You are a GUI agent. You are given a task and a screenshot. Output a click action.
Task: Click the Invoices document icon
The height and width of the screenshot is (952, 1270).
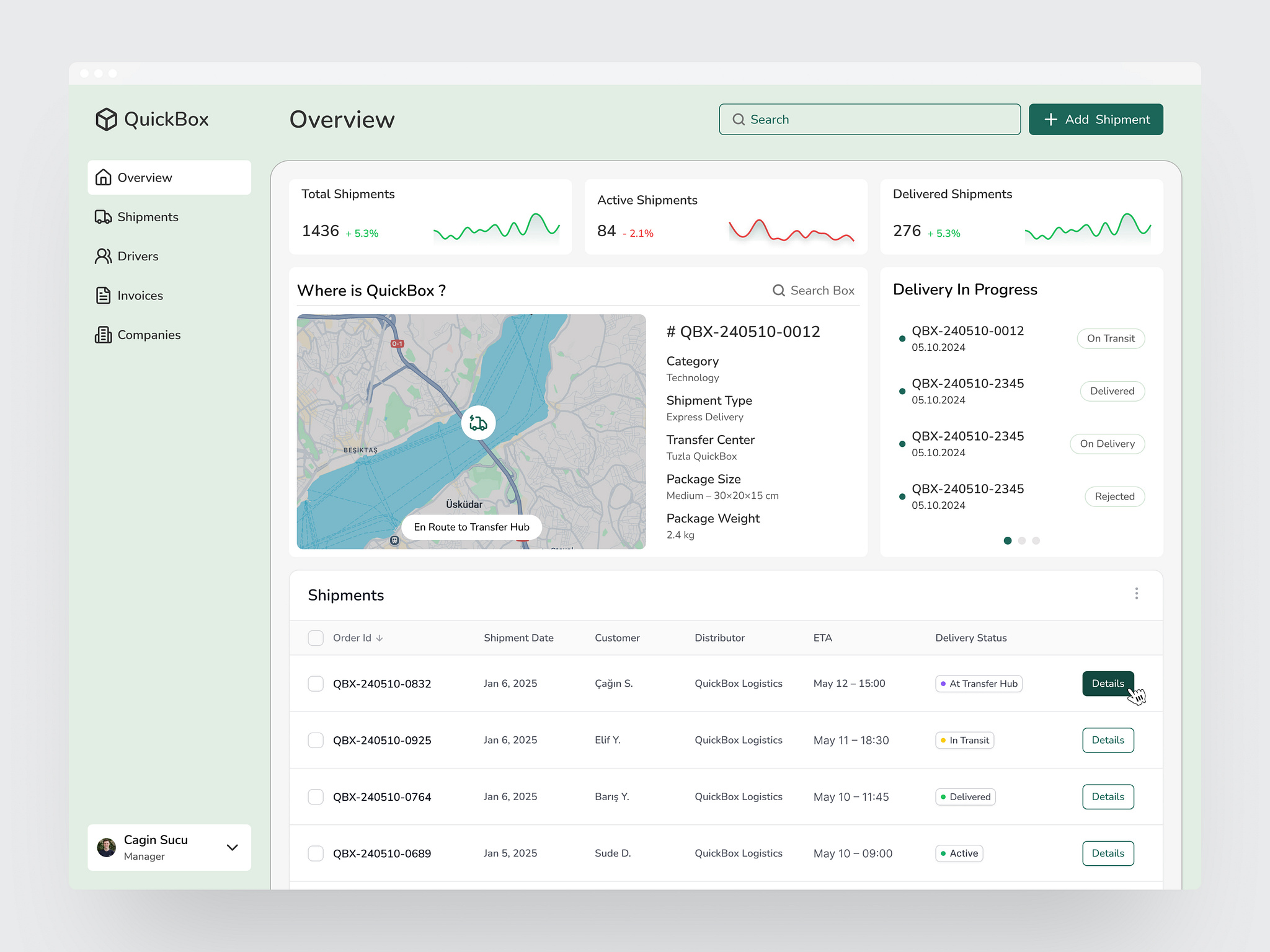coord(103,296)
